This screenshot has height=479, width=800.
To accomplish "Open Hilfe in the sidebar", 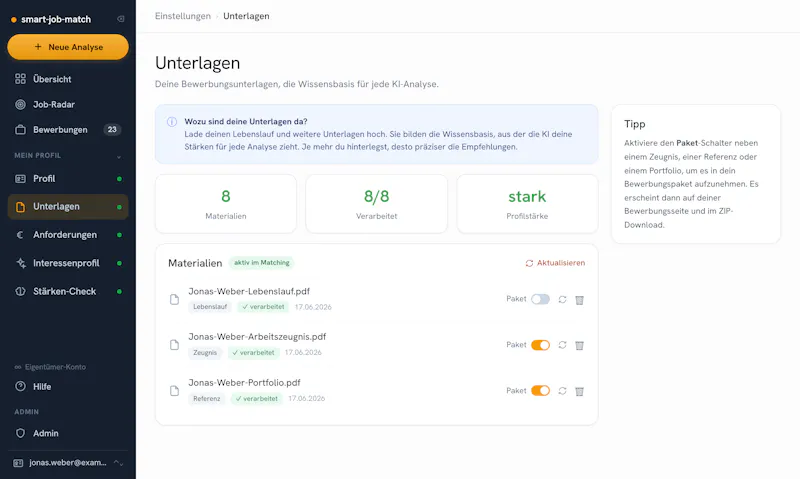I will 68,387.
